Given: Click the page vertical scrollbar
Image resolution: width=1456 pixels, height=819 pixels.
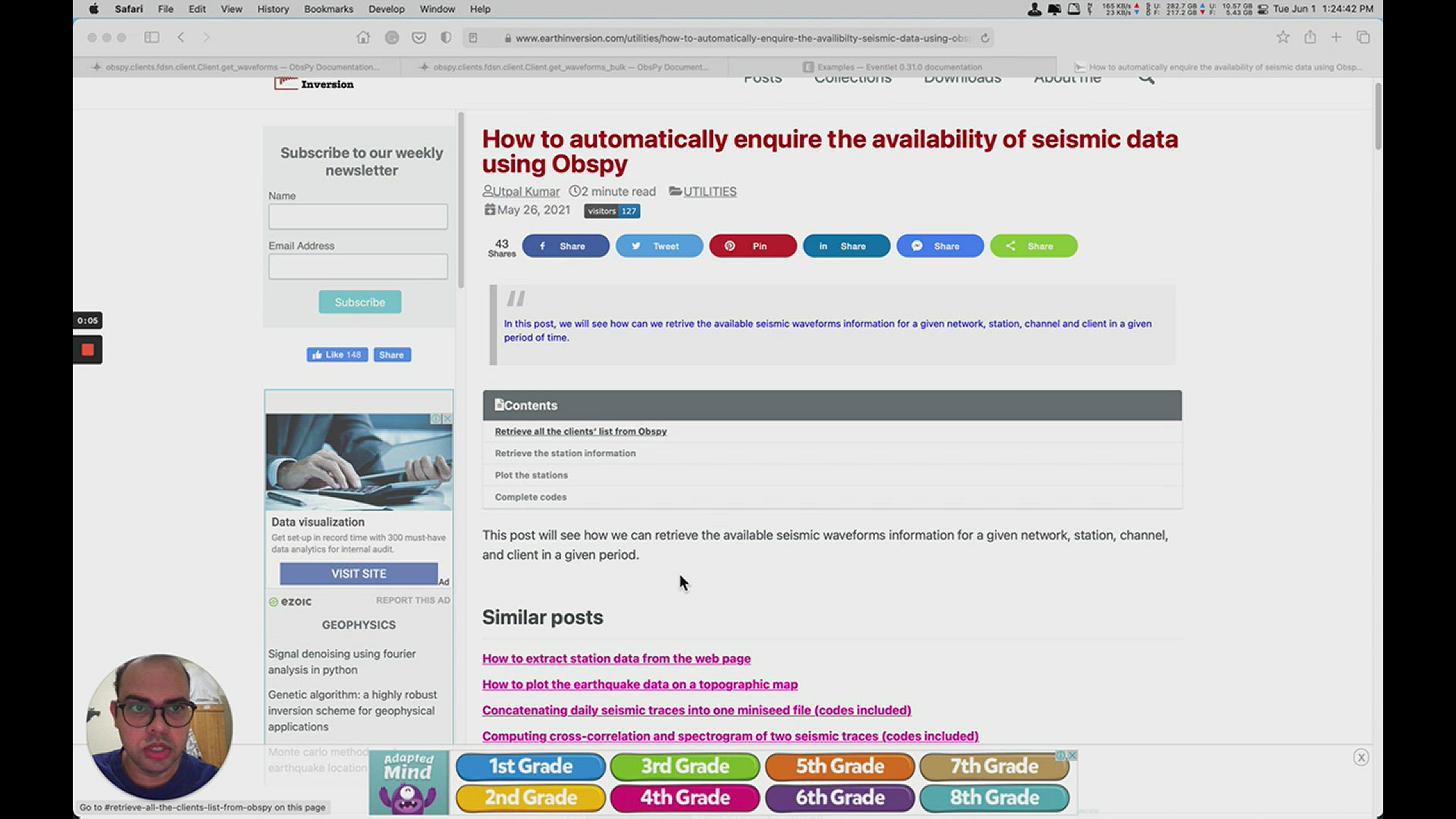Looking at the screenshot, I should [1377, 118].
